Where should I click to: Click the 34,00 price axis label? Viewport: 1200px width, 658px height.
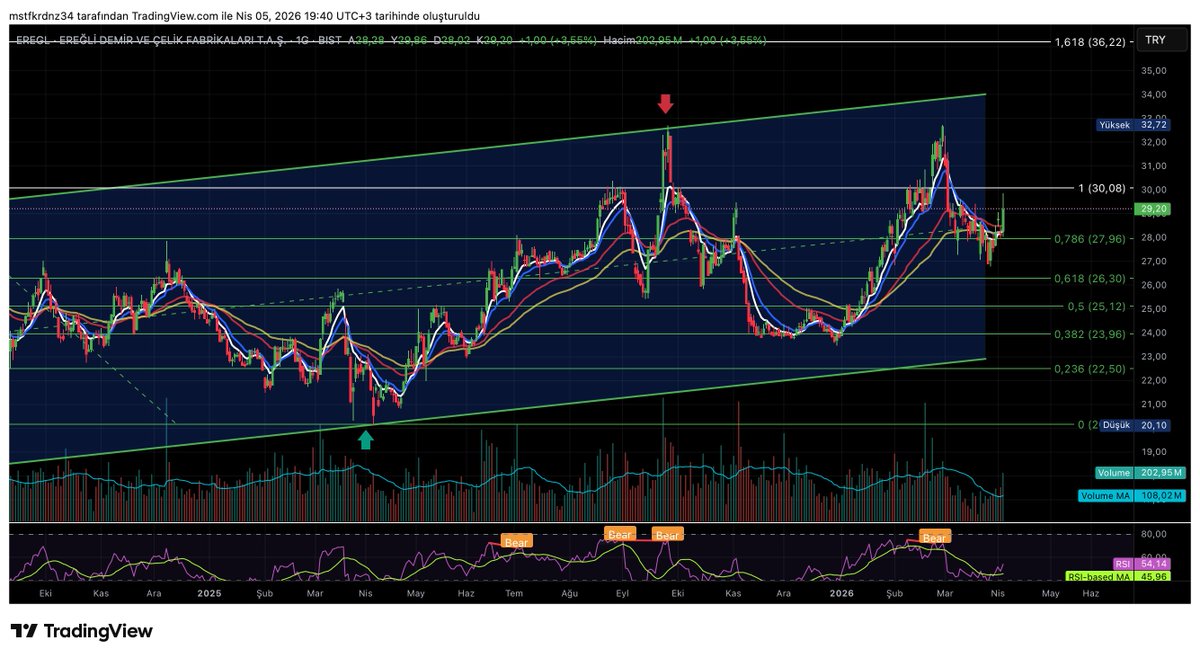coord(1154,95)
